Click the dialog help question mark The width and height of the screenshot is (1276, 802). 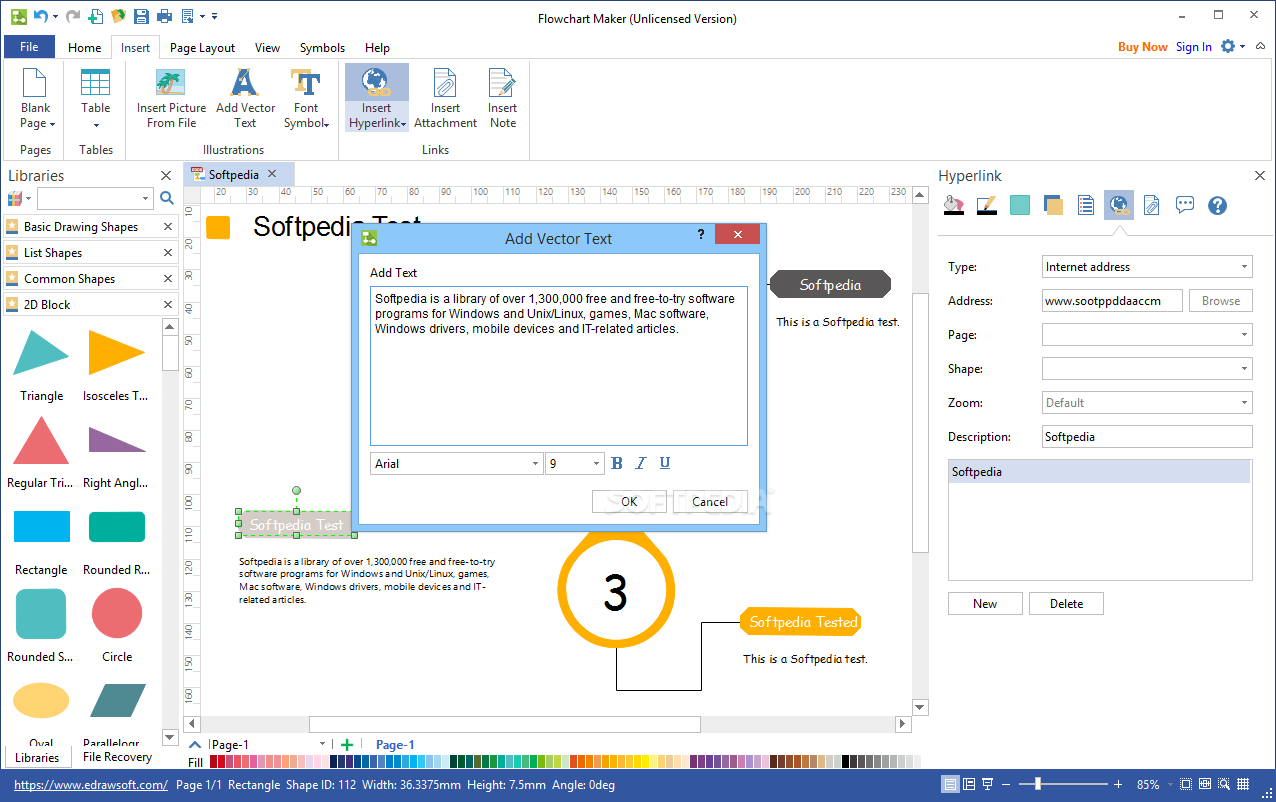coord(700,234)
